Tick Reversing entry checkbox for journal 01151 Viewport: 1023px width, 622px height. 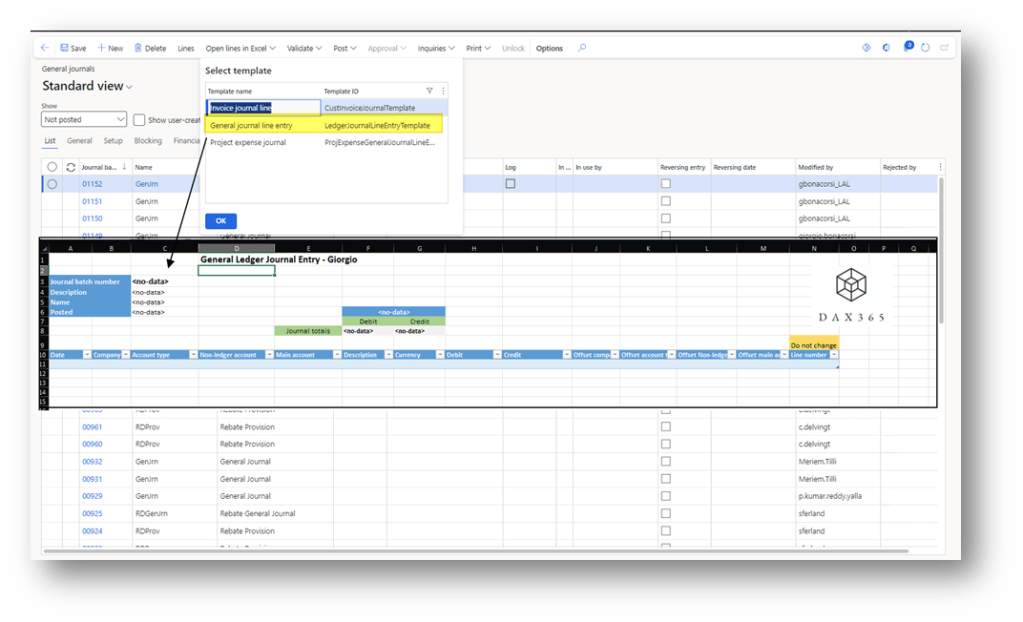click(x=665, y=201)
